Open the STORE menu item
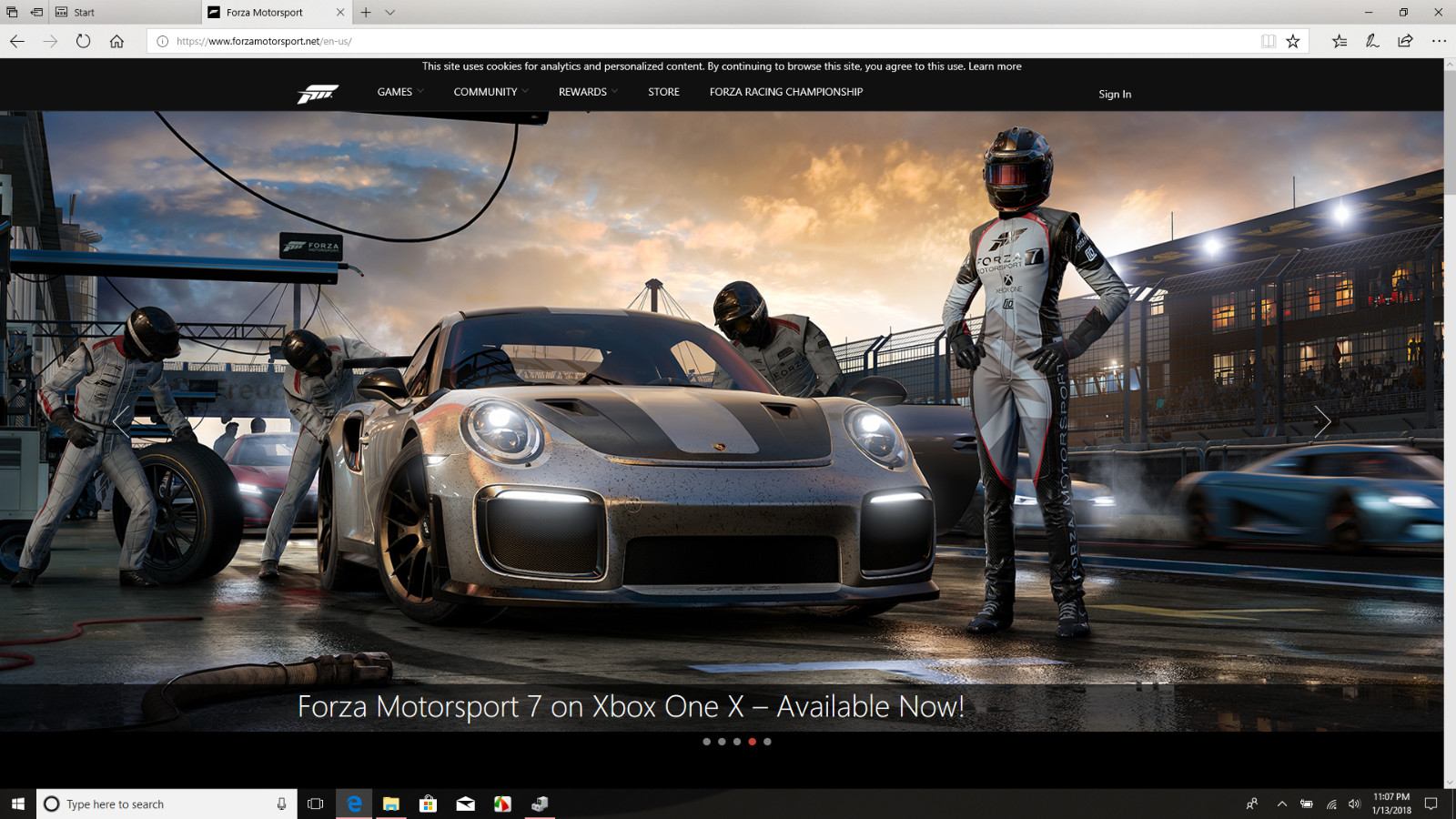This screenshot has width=1456, height=819. click(x=663, y=92)
